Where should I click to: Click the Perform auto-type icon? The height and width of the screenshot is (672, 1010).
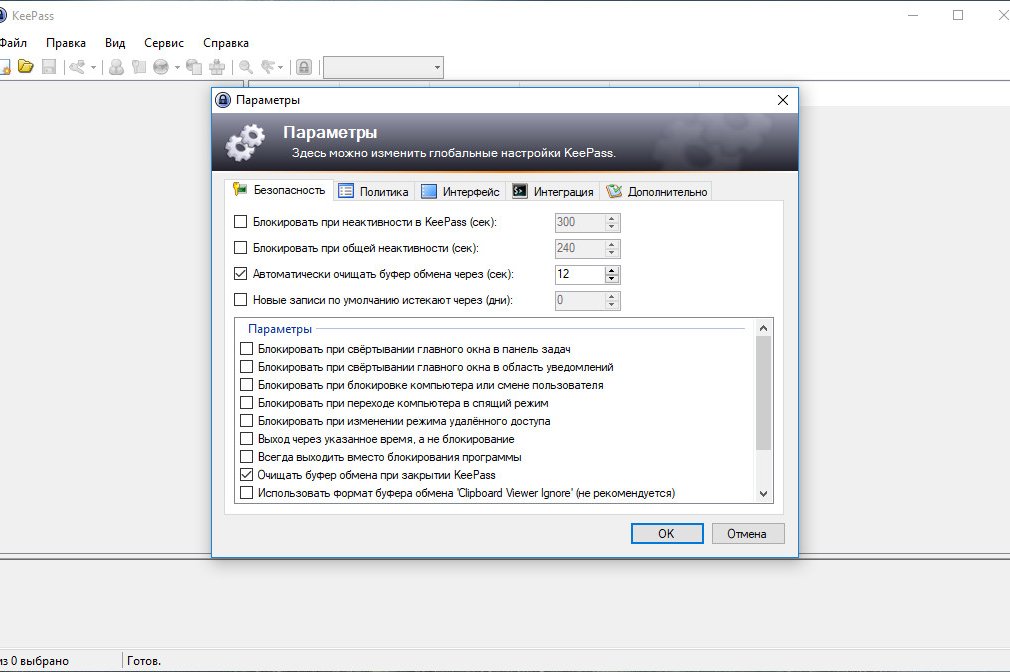click(218, 66)
